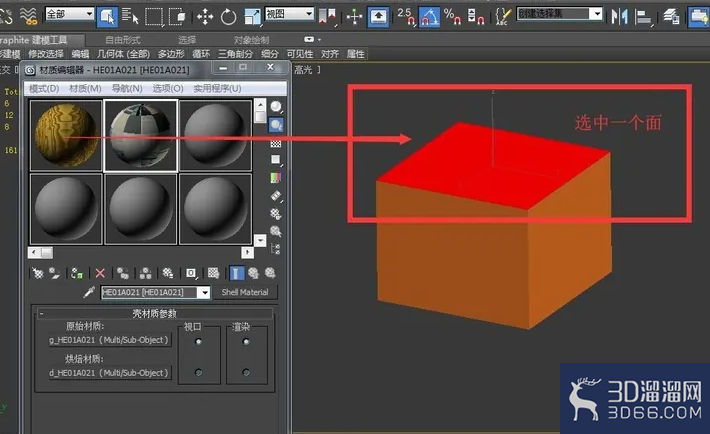
Task: Open the Material ID Channel flyout
Action: coord(191,273)
